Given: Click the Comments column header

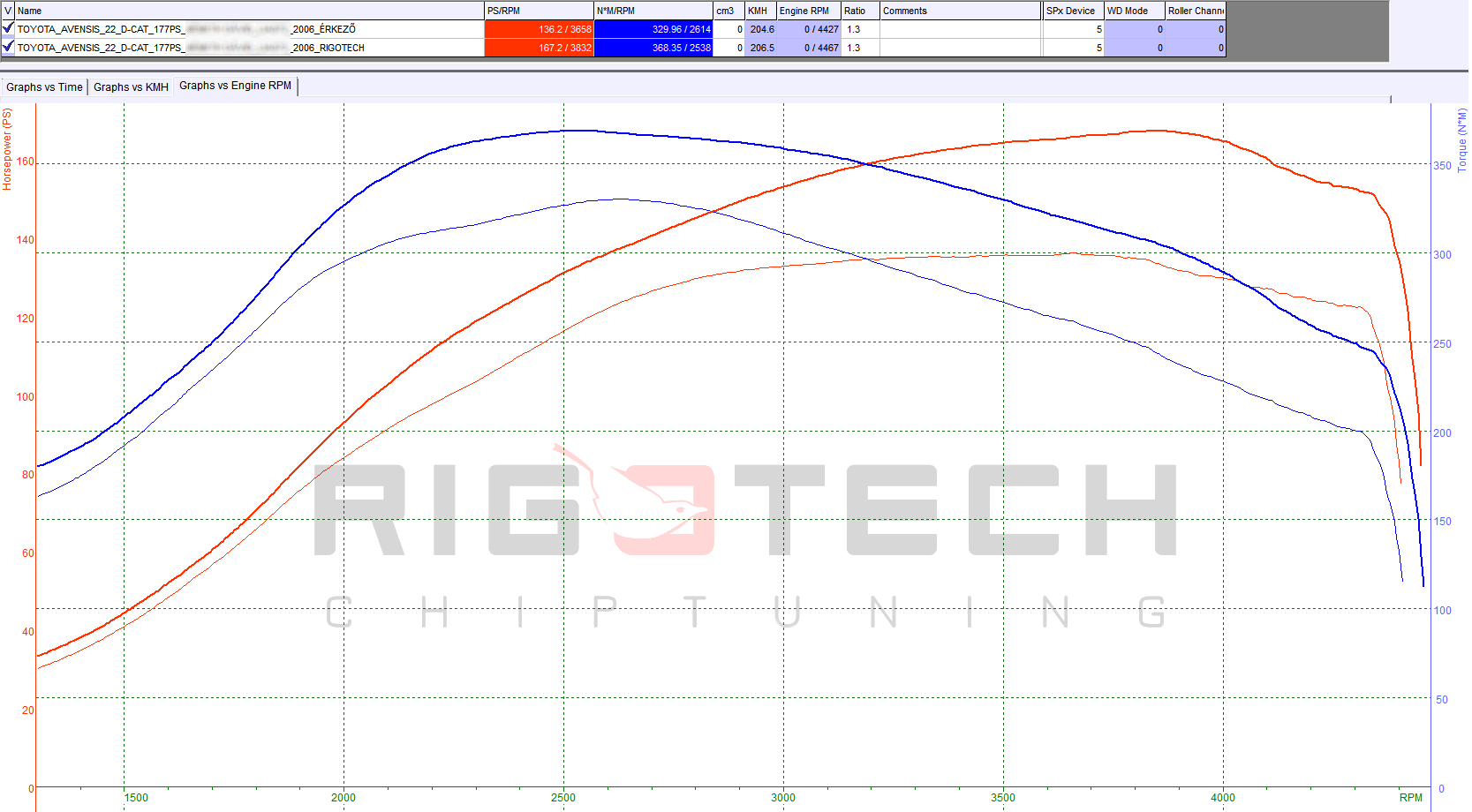Looking at the screenshot, I should [x=961, y=11].
